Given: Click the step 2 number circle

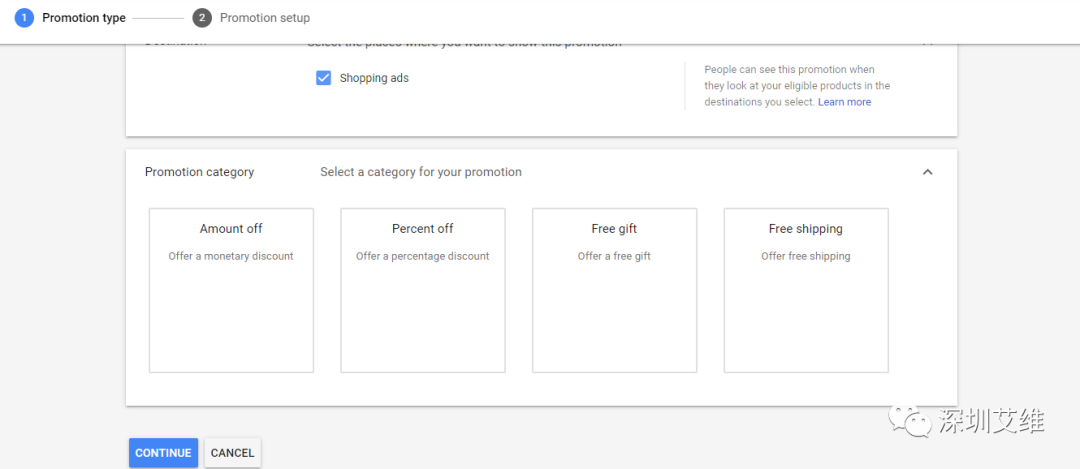Looking at the screenshot, I should click(203, 18).
